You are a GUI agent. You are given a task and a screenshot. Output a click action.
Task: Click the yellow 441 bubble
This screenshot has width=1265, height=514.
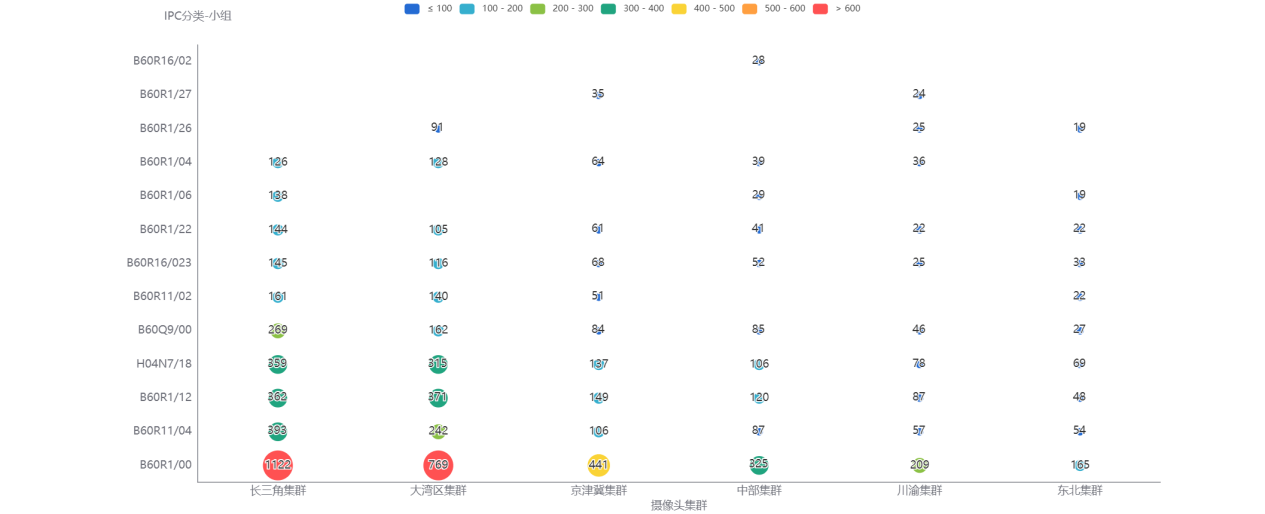coord(598,465)
